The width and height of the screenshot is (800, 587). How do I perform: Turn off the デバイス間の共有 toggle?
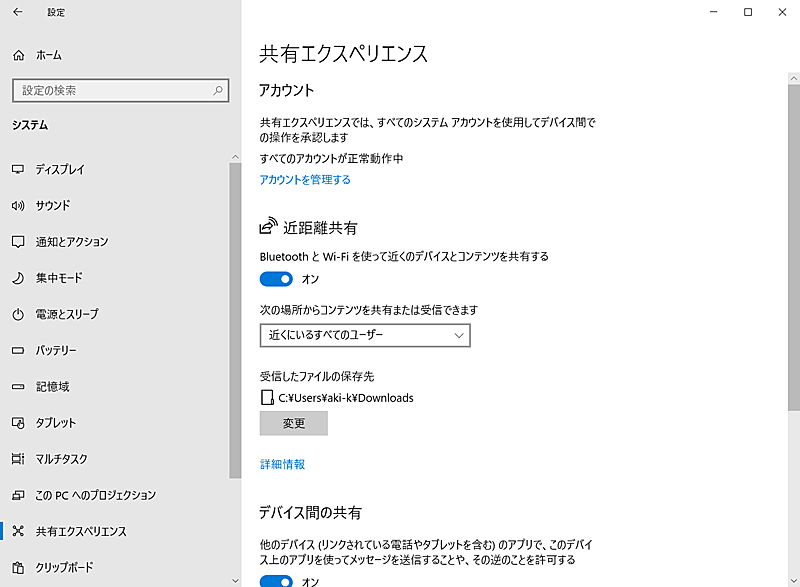(276, 581)
